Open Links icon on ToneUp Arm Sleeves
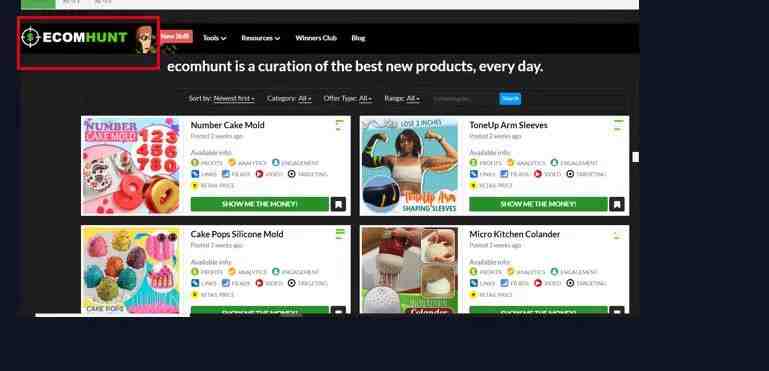Viewport: 769px width, 371px height. (473, 174)
